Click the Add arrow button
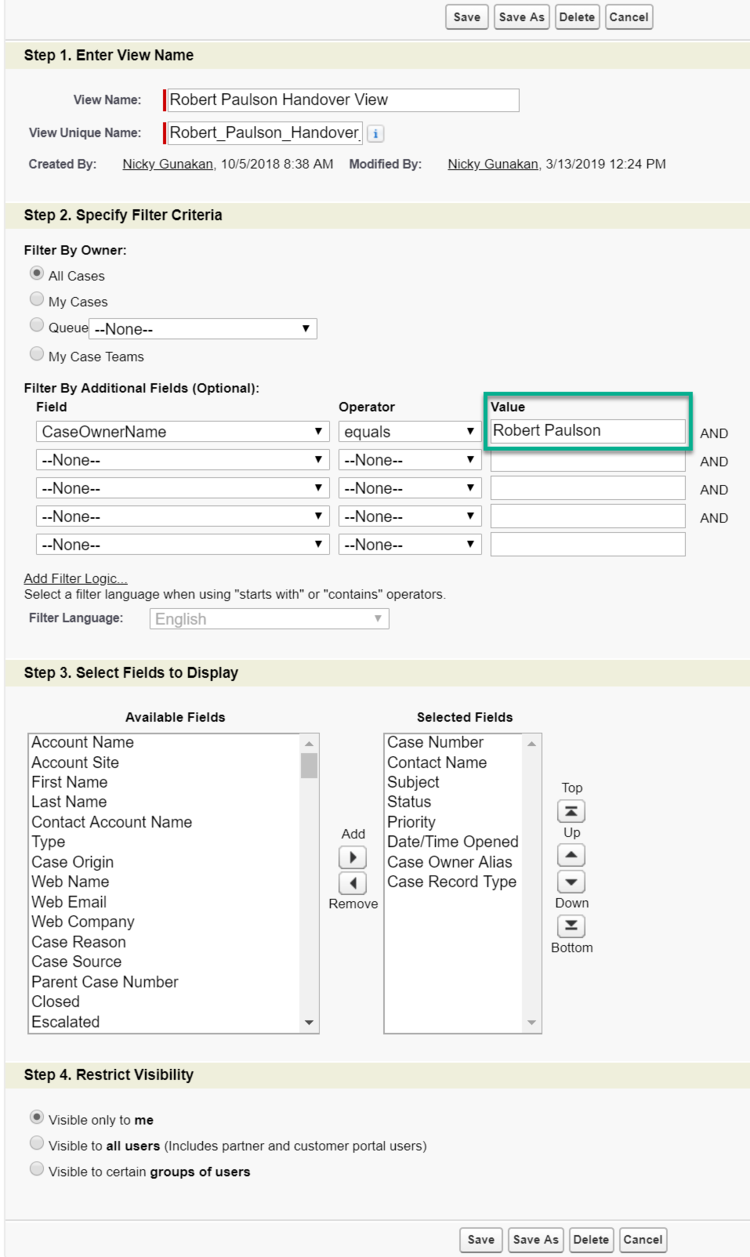Image resolution: width=750 pixels, height=1257 pixels. click(x=353, y=858)
